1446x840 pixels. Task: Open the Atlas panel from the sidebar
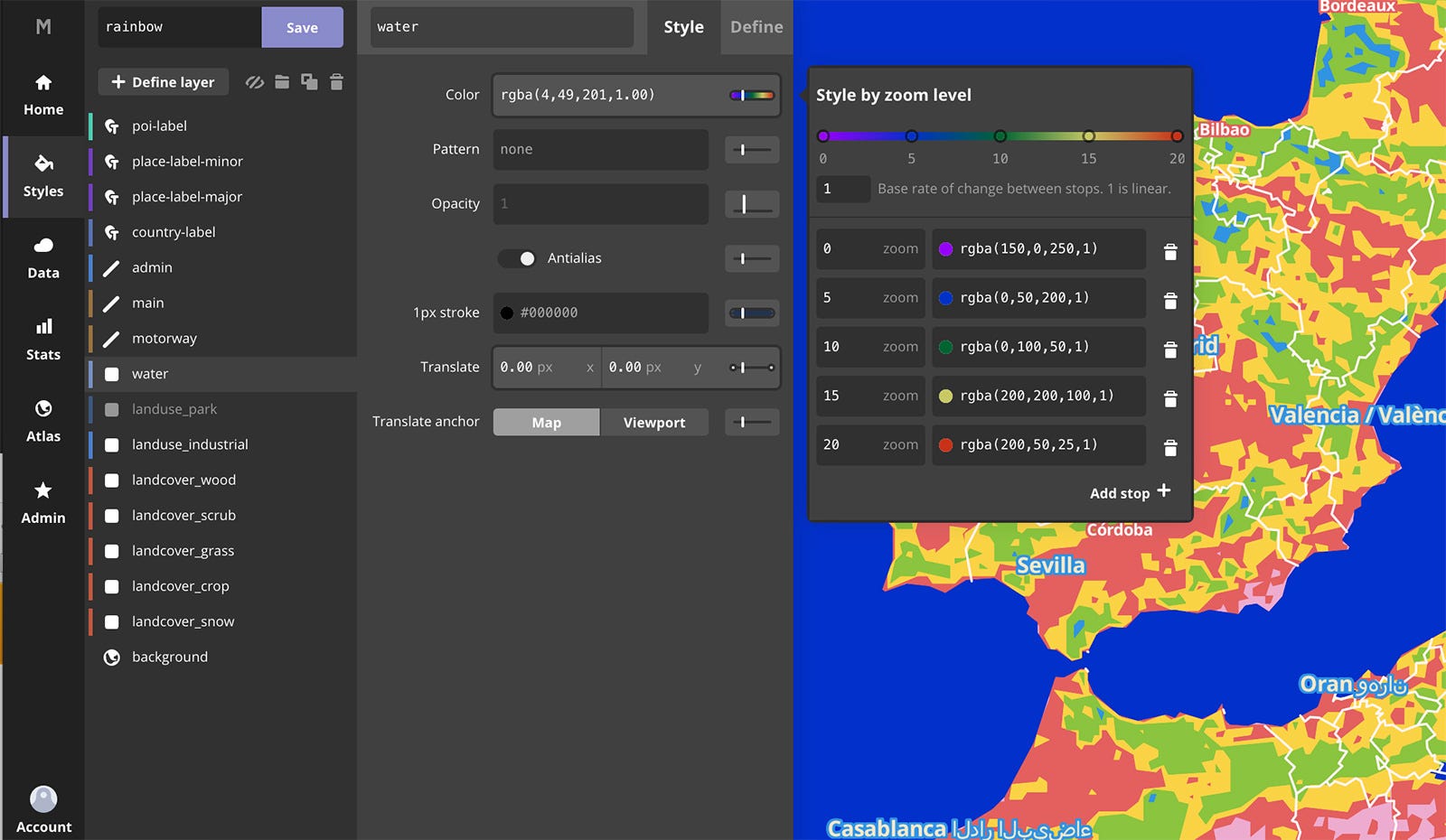(42, 419)
